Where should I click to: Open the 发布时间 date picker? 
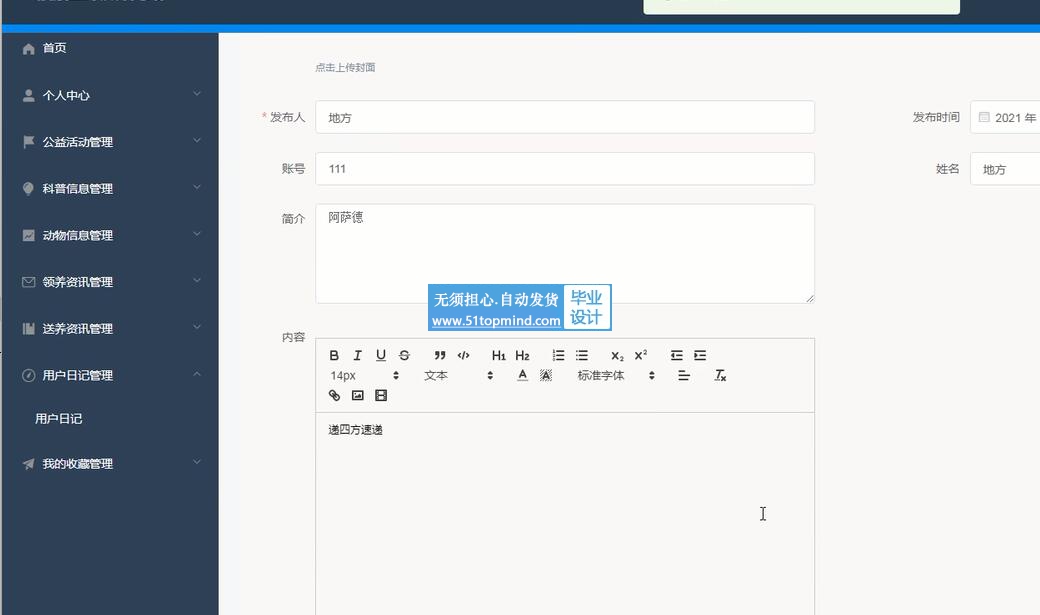(1005, 117)
